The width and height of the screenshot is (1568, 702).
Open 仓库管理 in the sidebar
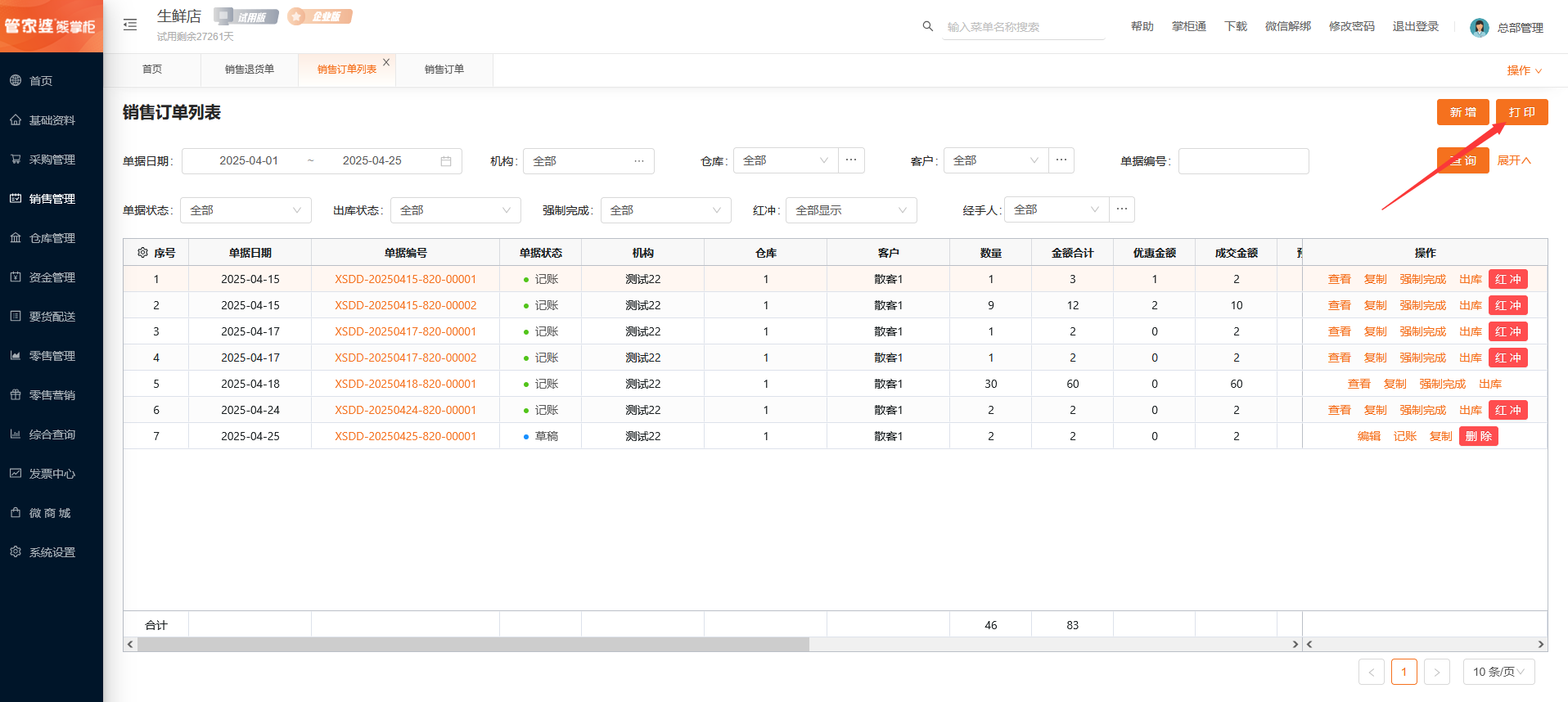[x=52, y=238]
